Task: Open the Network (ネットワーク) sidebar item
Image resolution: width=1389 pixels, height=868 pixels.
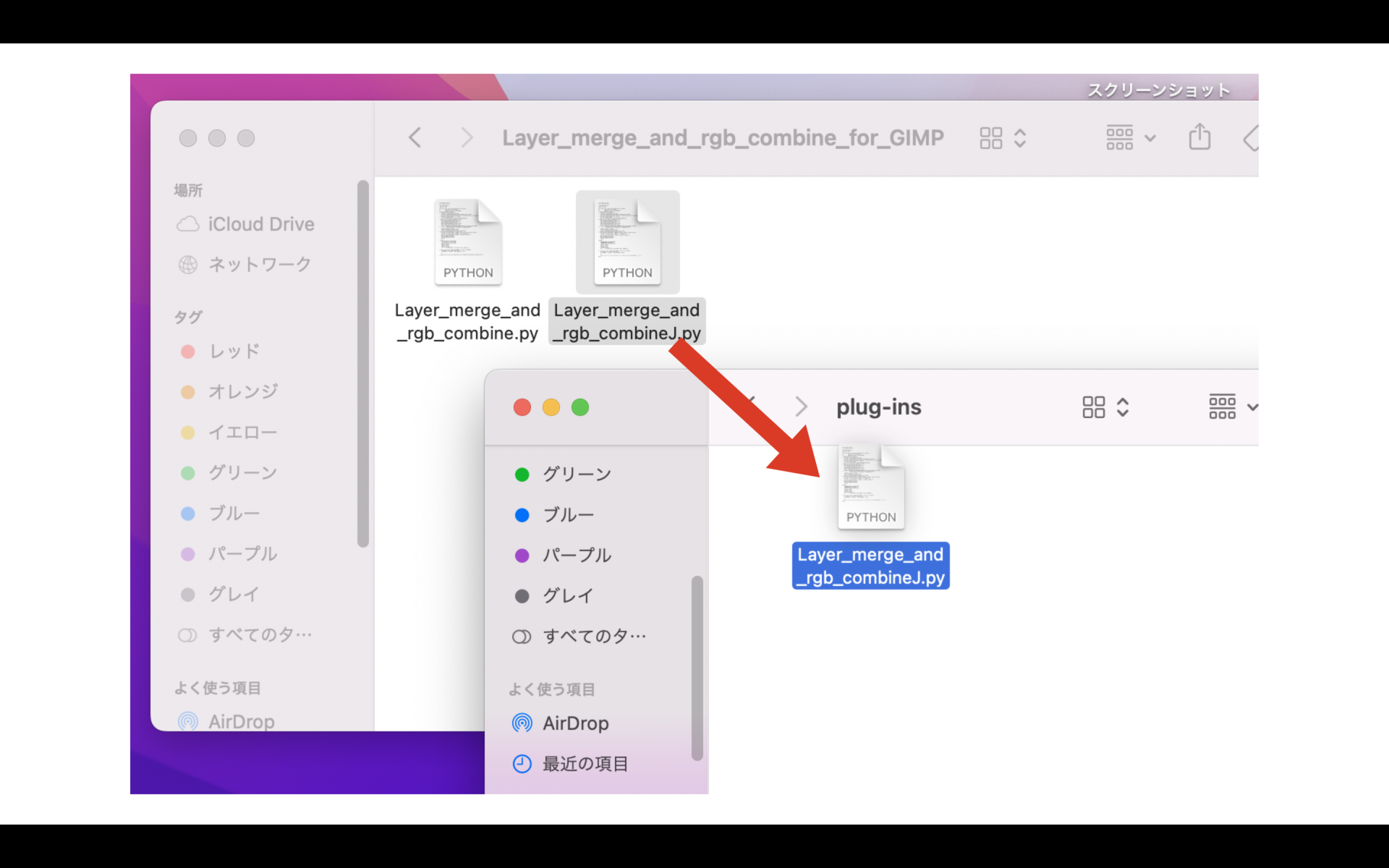Action: click(x=259, y=265)
